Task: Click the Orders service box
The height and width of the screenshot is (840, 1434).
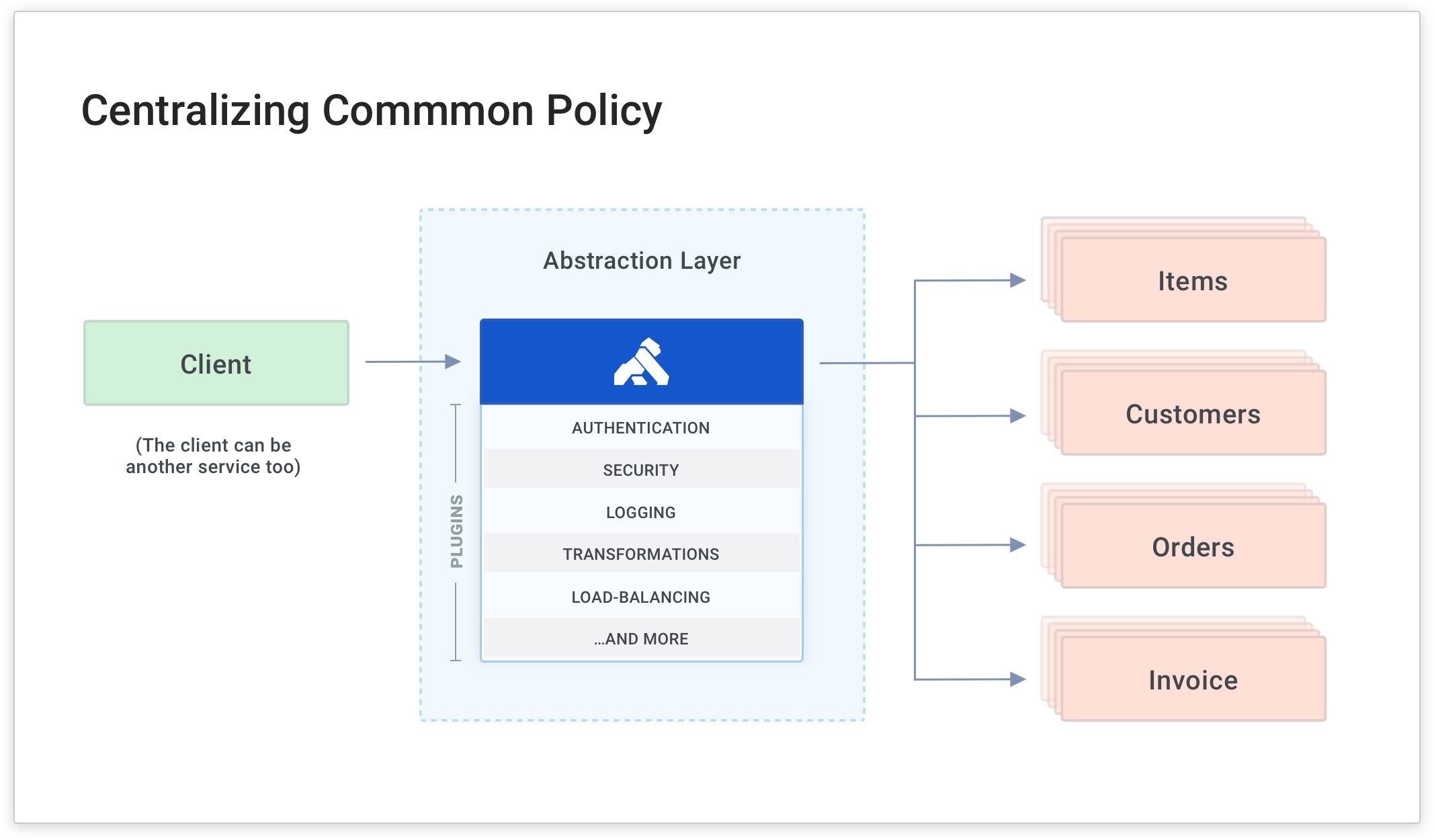Action: tap(1192, 547)
